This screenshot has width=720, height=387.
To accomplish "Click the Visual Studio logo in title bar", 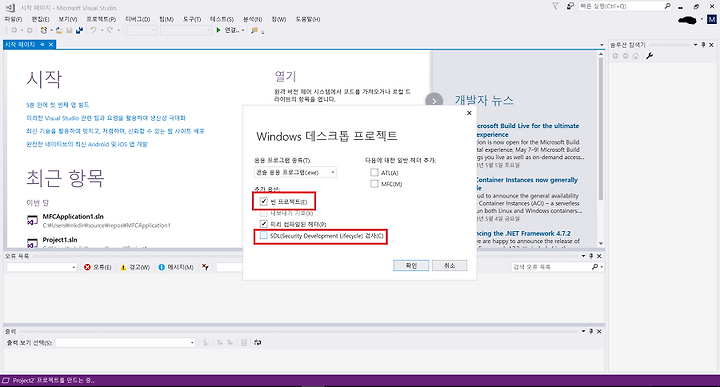I will click(x=10, y=8).
